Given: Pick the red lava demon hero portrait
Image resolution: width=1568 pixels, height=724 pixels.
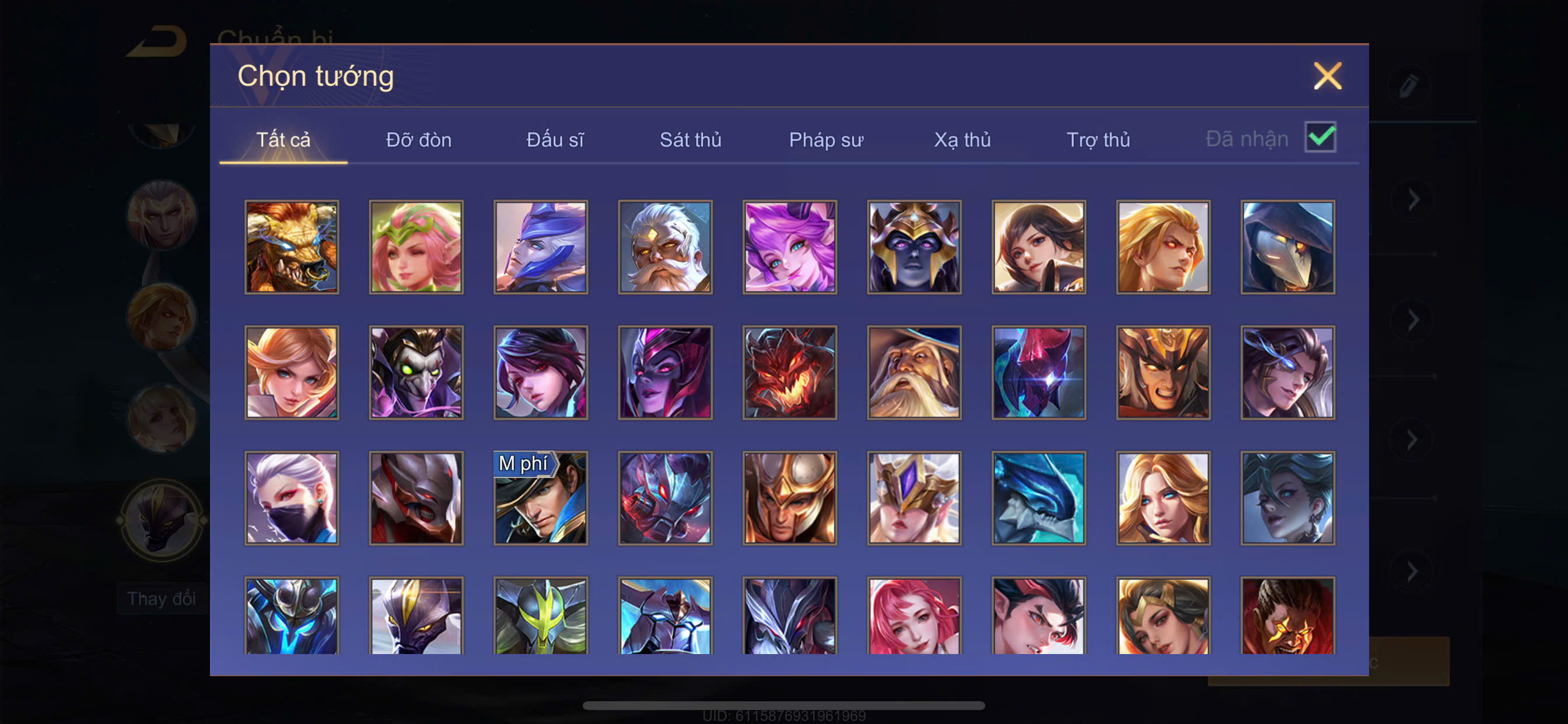Looking at the screenshot, I should click(789, 372).
